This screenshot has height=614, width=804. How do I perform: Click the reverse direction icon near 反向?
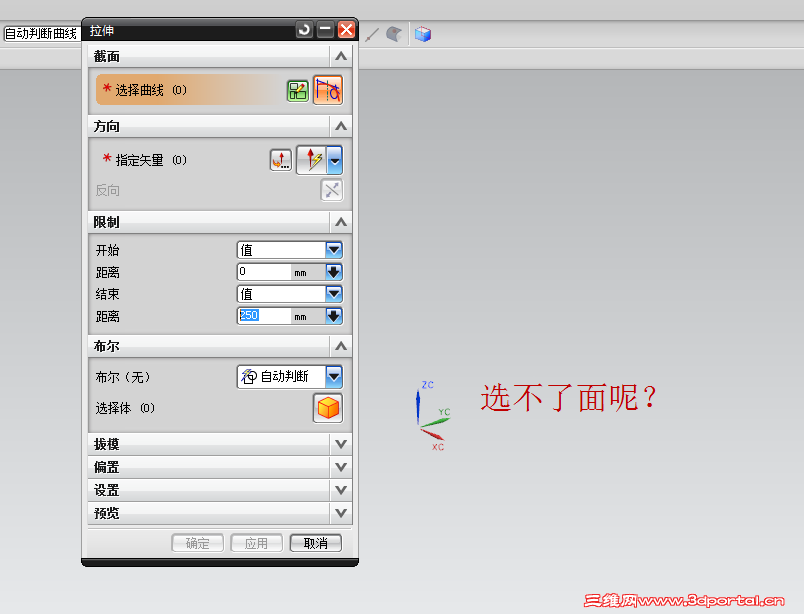pos(331,190)
